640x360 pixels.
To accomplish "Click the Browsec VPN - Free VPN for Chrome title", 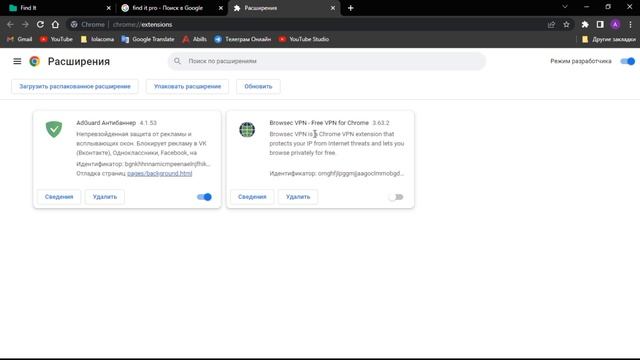I will (319, 123).
